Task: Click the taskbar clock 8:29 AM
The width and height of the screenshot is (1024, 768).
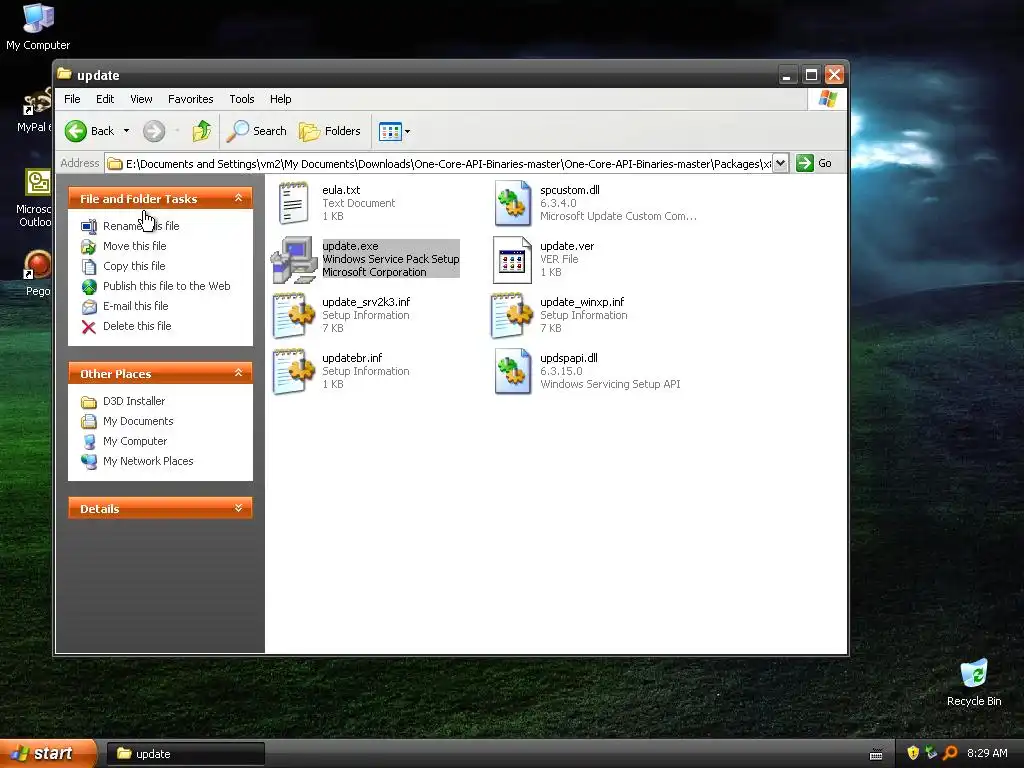Action: point(987,754)
